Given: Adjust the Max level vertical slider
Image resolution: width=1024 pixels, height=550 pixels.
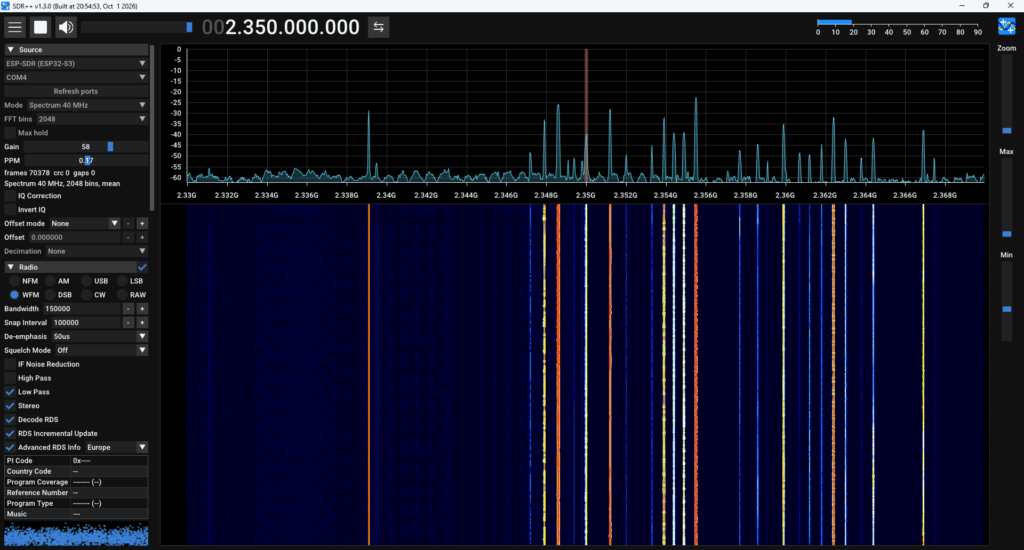Looking at the screenshot, I should [x=1006, y=199].
